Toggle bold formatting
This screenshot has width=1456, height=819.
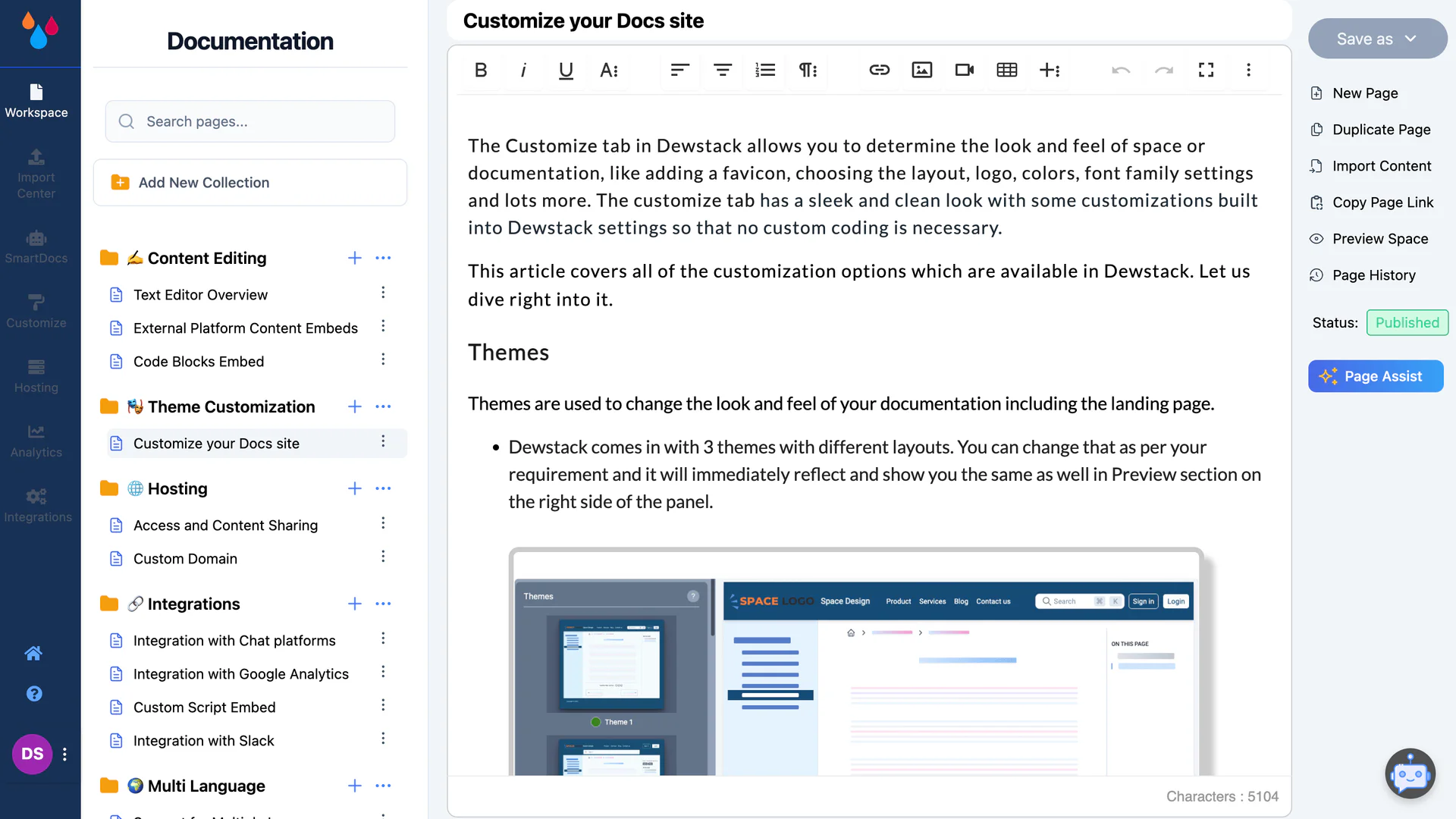(x=481, y=70)
